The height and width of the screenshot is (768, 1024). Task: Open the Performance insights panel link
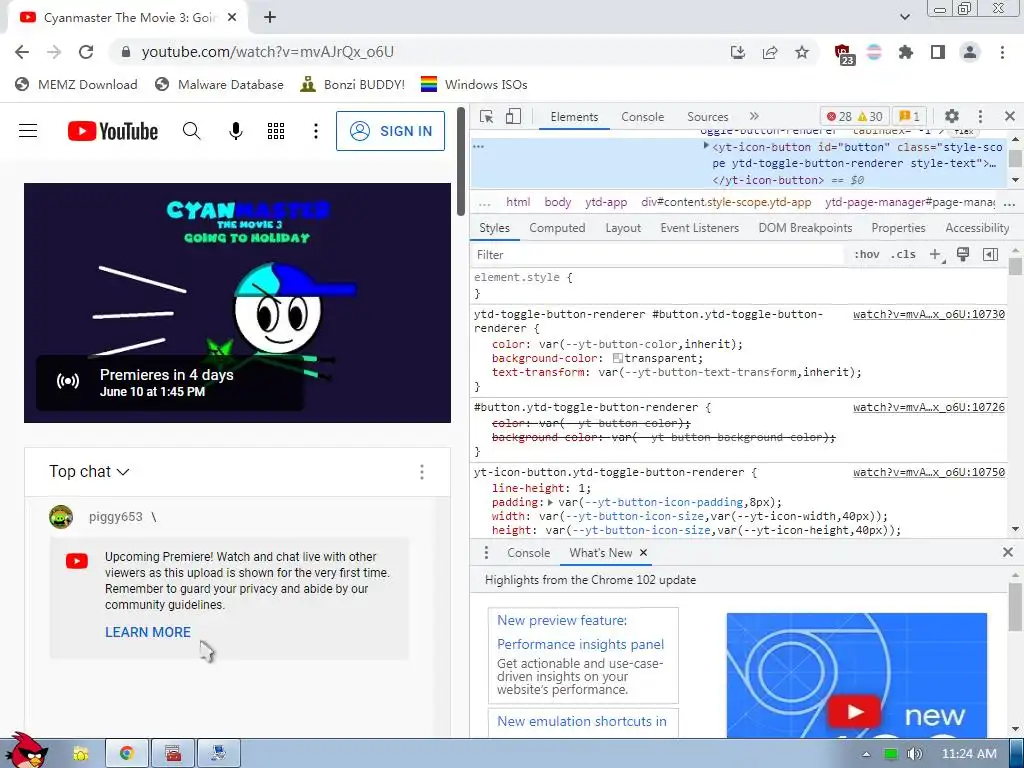[581, 645]
